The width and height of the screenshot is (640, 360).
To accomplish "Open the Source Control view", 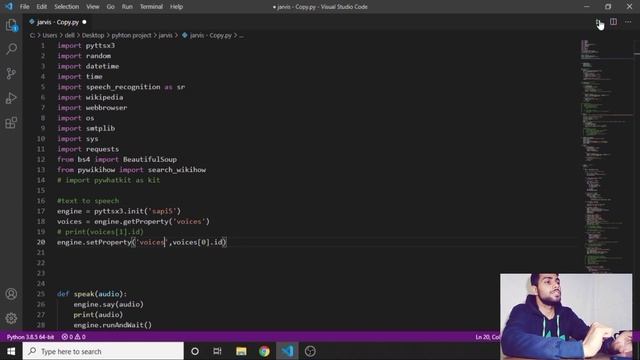I will tap(11, 73).
